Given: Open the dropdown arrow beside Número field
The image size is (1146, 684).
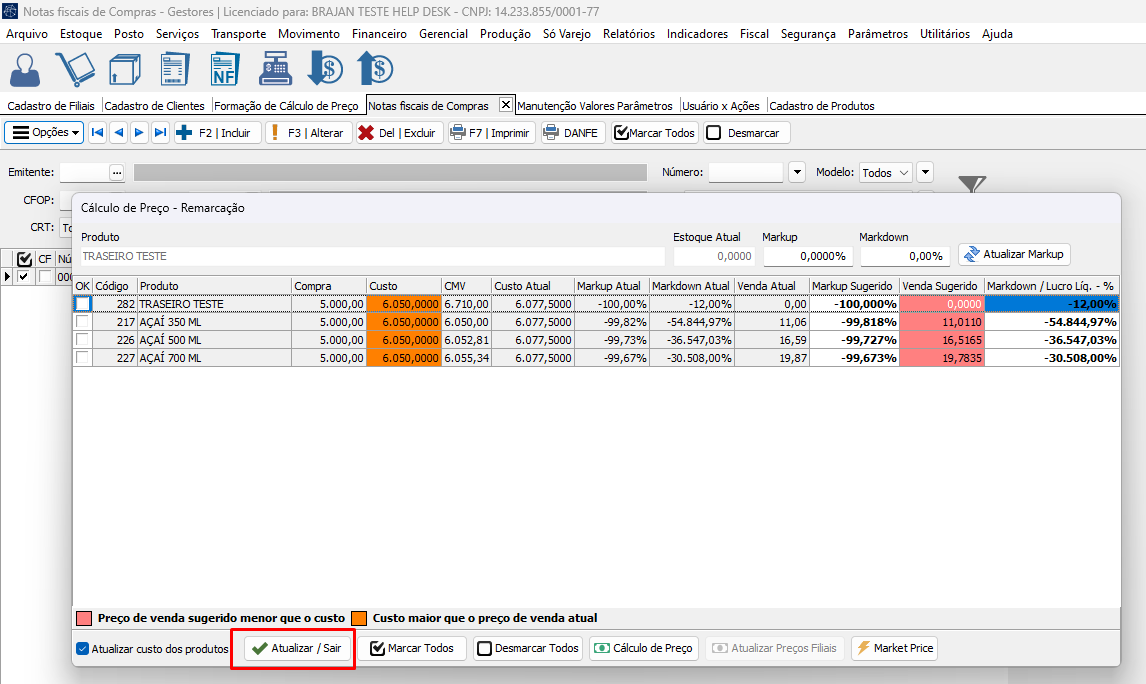Looking at the screenshot, I should 797,172.
